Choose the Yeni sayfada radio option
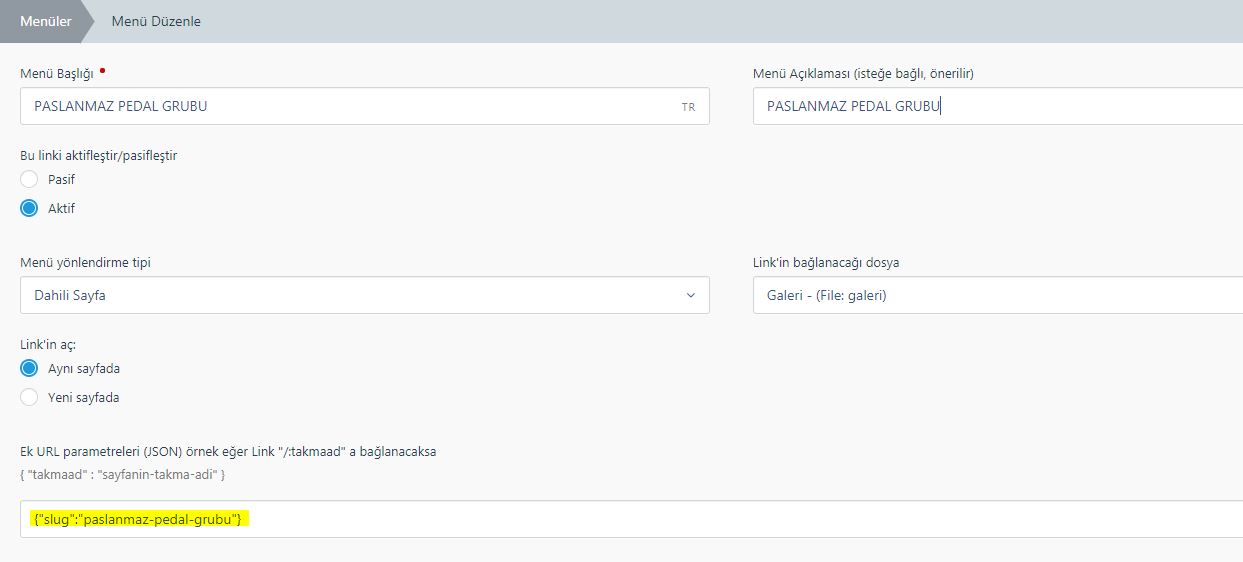Viewport: 1243px width, 562px height. [29, 397]
